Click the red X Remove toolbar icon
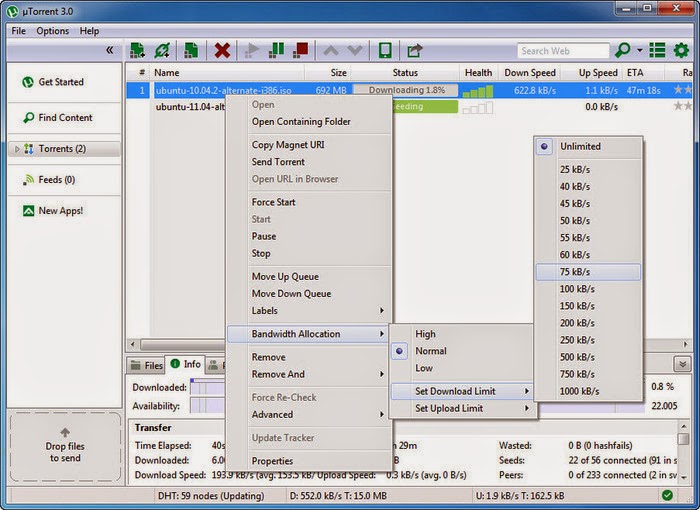Screen dimensions: 700x510 pyautogui.click(x=222, y=50)
